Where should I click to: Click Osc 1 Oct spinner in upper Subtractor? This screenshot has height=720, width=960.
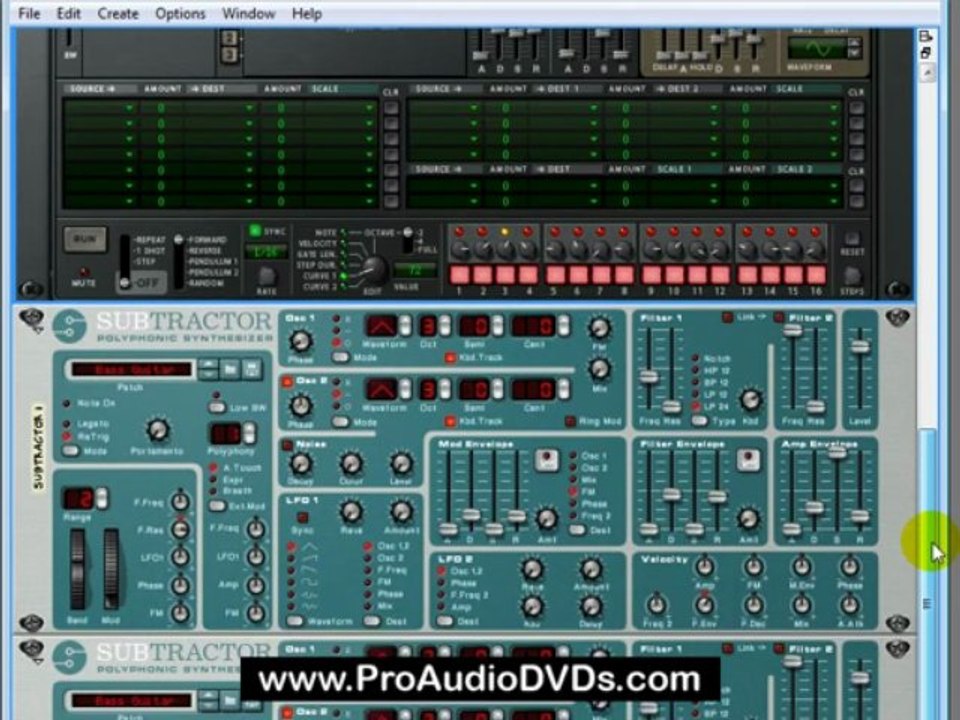(445, 326)
